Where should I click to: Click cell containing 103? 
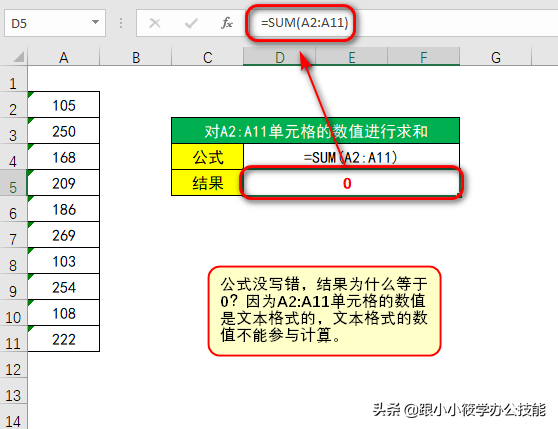pos(64,261)
